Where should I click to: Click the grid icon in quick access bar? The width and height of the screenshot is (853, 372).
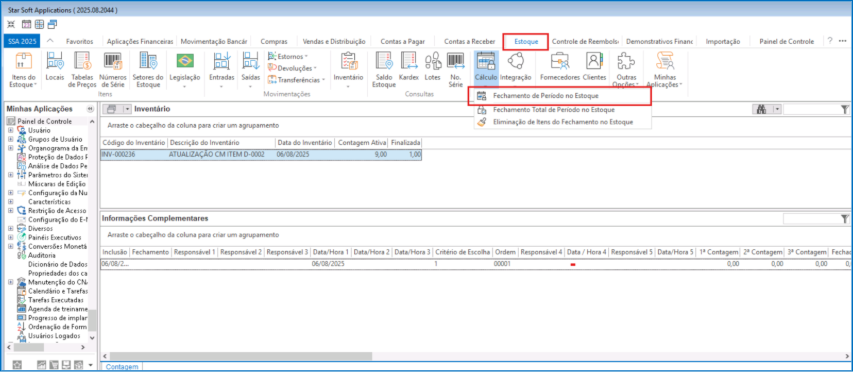[x=39, y=24]
